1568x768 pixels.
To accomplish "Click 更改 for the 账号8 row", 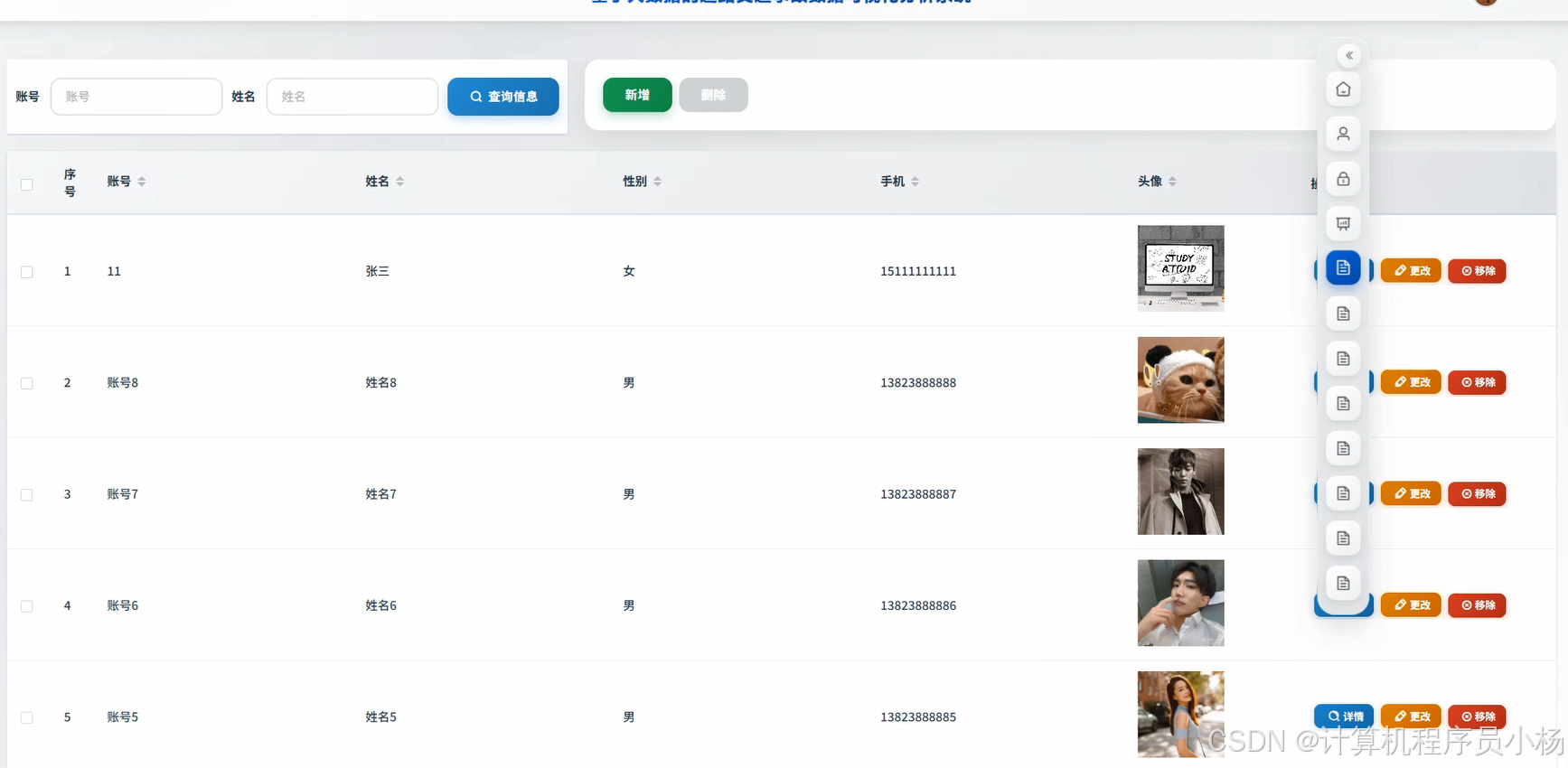I will pos(1411,382).
